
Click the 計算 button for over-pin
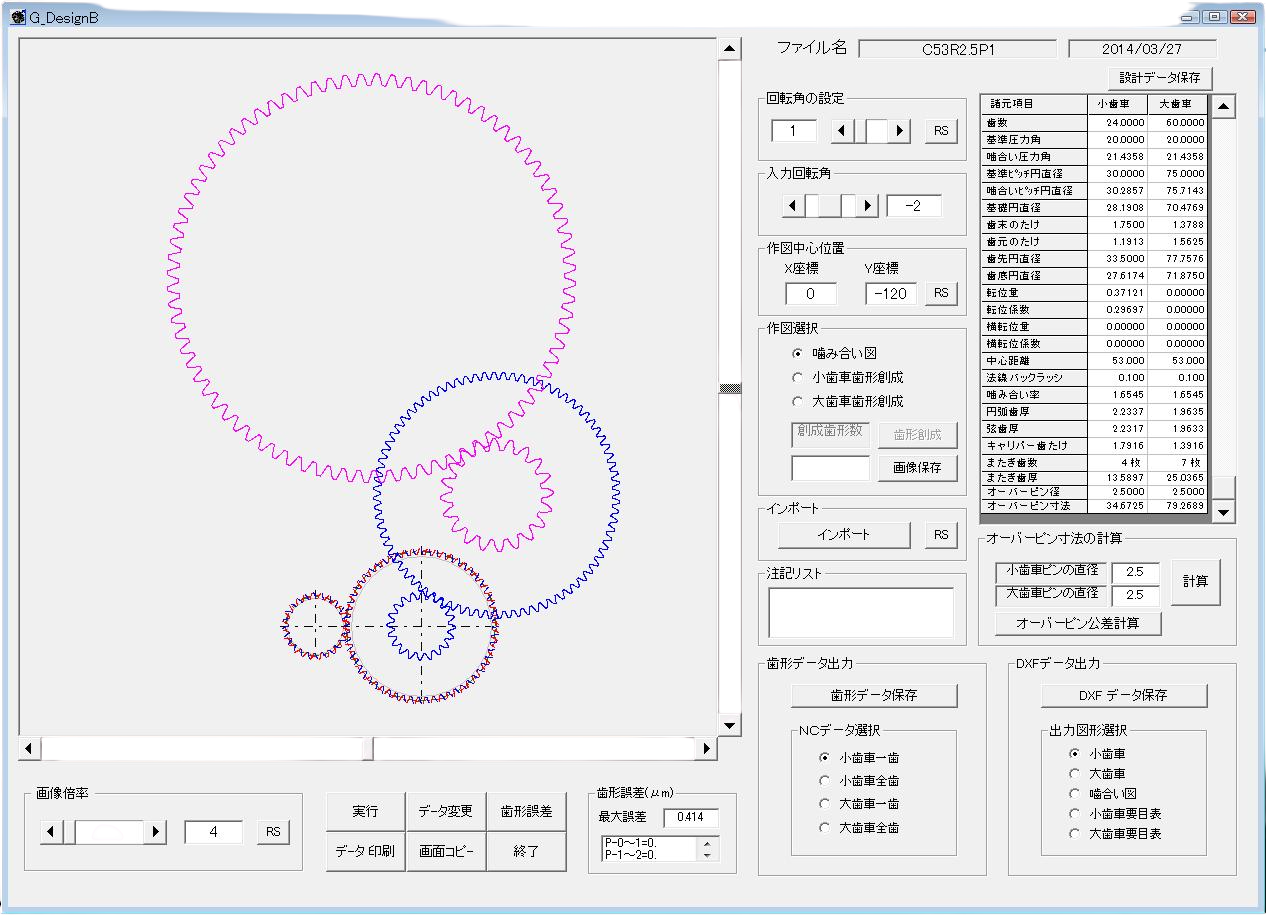[x=1195, y=581]
